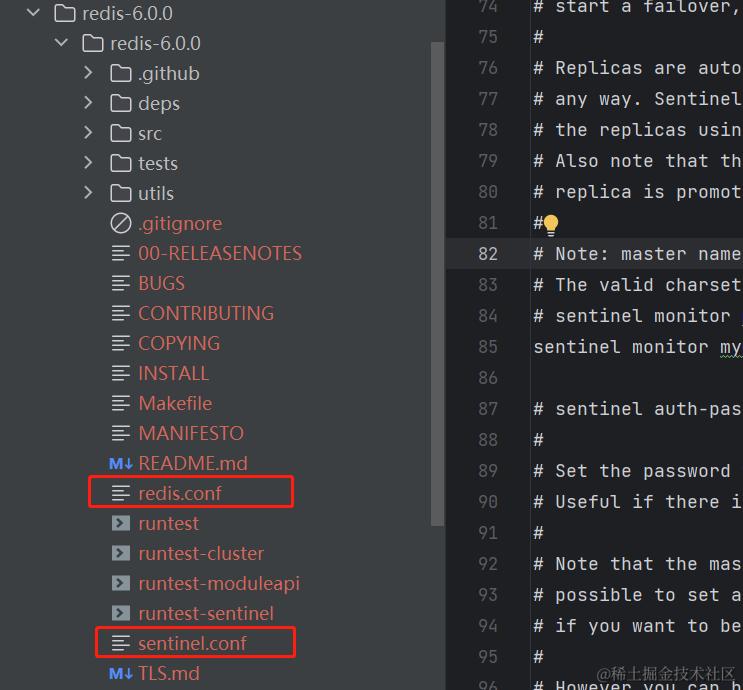This screenshot has height=690, width=743.
Task: Click the src folder icon
Action: coord(120,133)
